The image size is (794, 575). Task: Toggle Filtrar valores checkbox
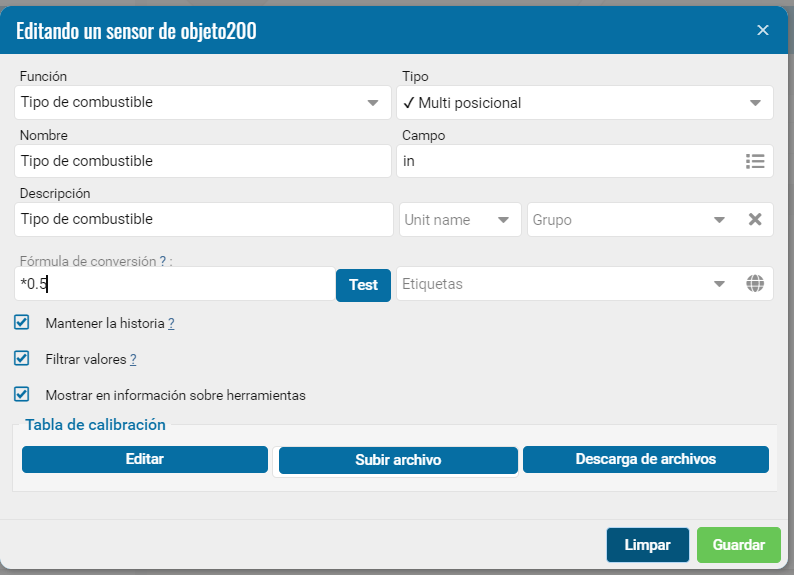(x=22, y=358)
